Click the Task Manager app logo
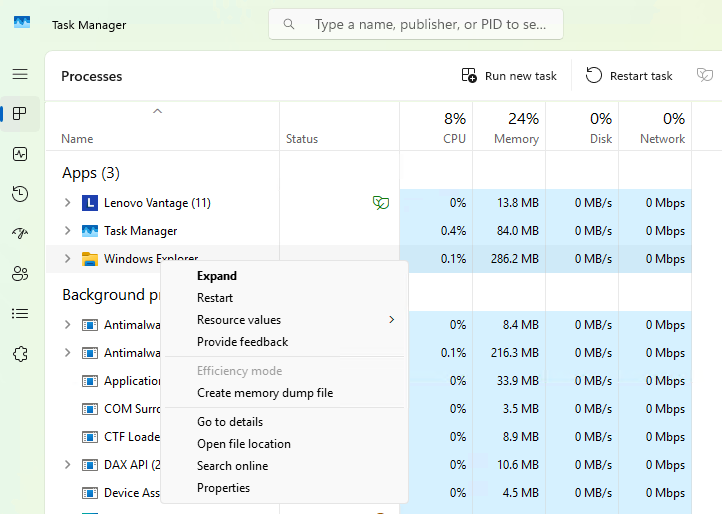The image size is (722, 514). point(22,22)
